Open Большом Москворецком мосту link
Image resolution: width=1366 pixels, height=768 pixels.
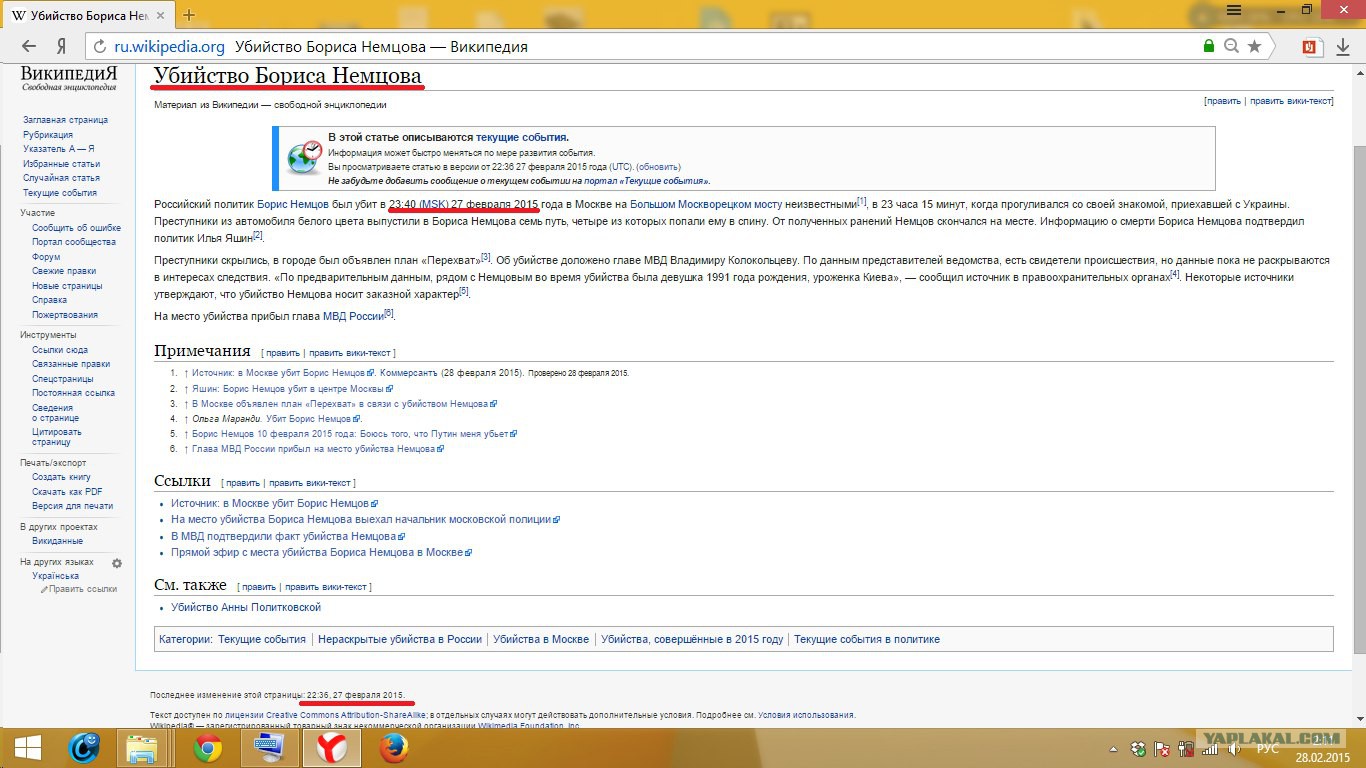[706, 204]
